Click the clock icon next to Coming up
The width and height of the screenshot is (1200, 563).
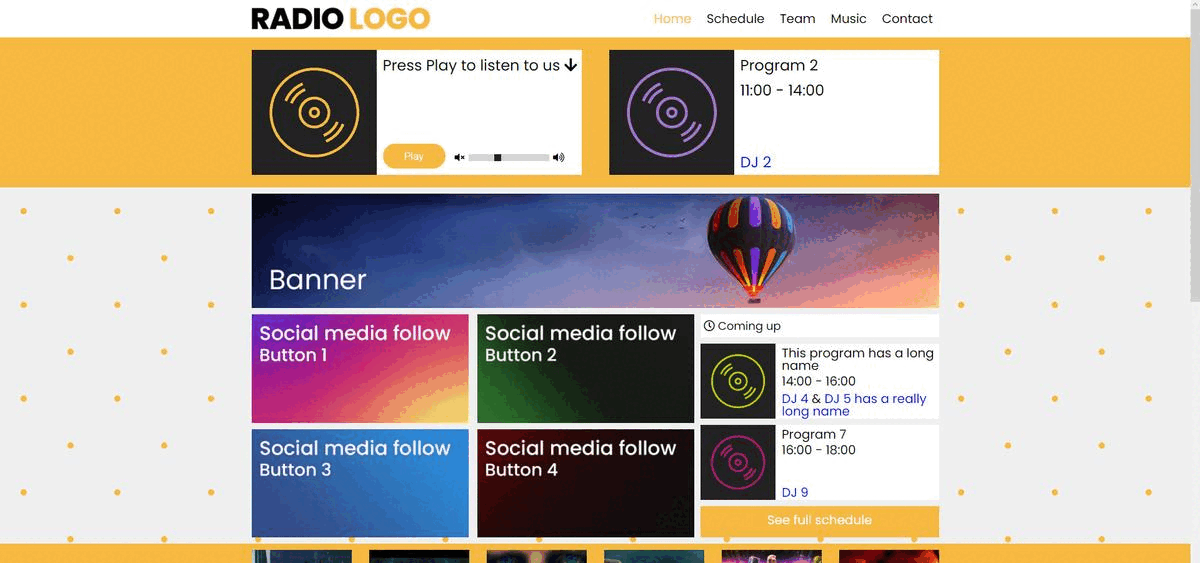click(709, 326)
